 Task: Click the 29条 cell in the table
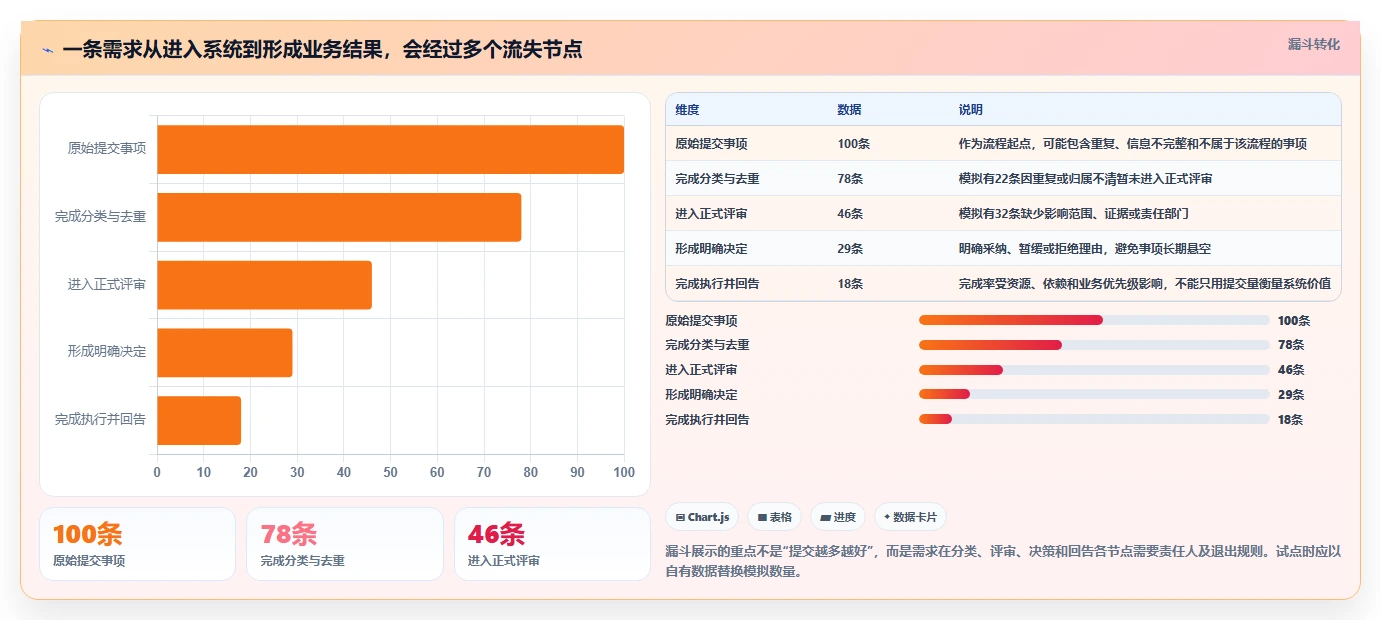coord(850,249)
